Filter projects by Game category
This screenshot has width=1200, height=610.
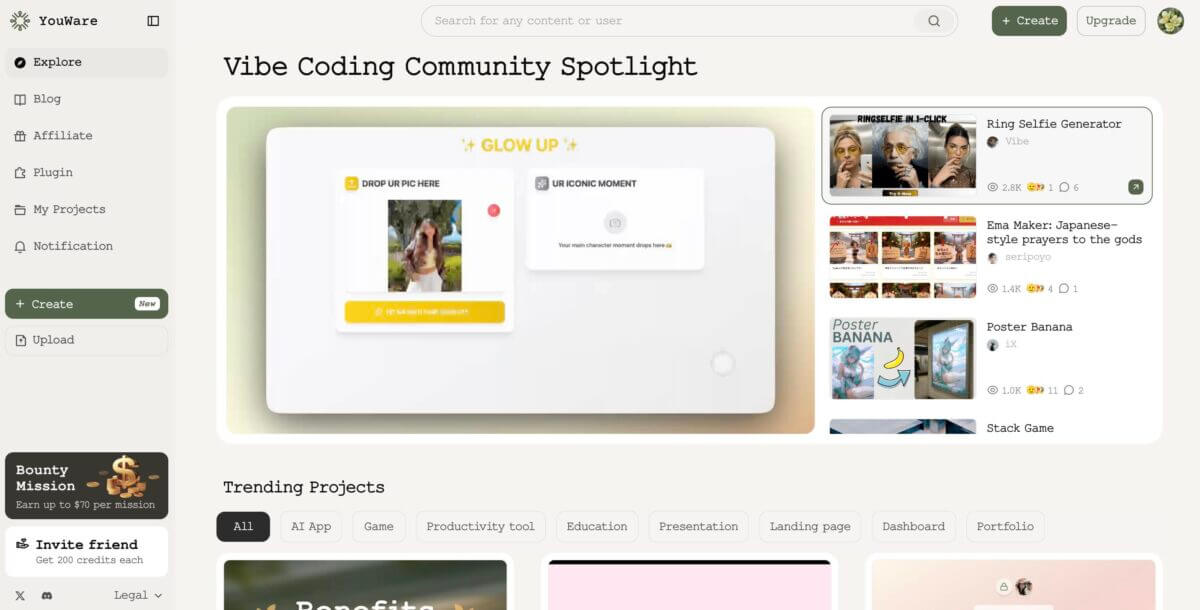click(x=379, y=526)
